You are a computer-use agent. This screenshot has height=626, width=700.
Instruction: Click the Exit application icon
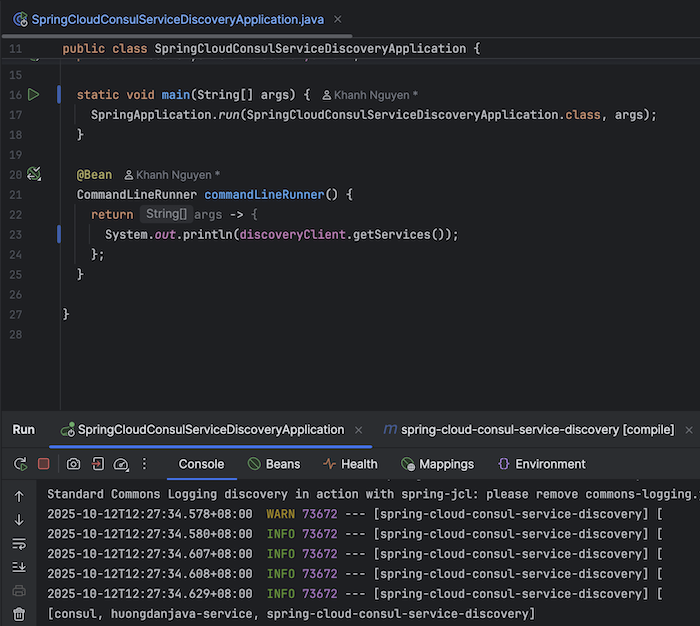97,464
